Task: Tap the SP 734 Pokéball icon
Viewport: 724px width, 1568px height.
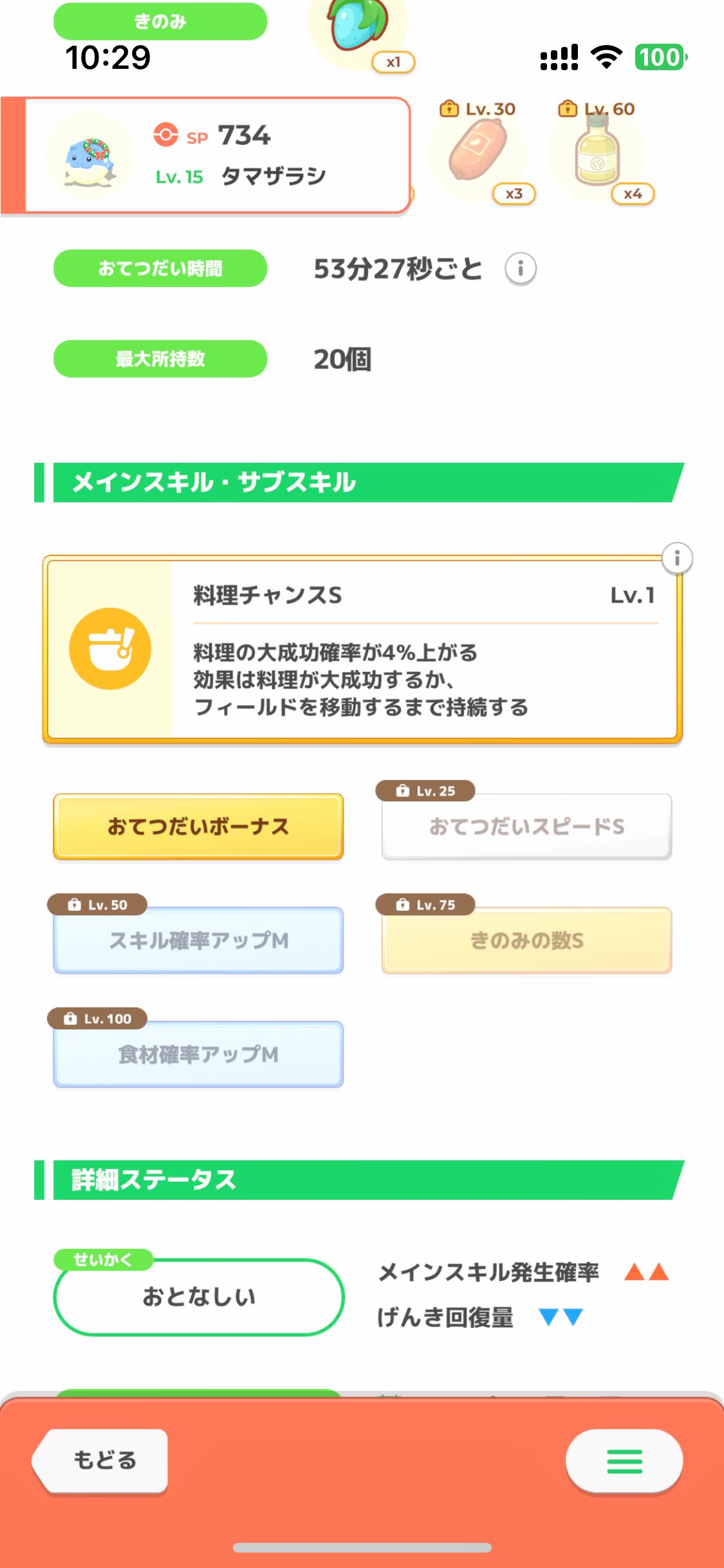Action: tap(165, 135)
